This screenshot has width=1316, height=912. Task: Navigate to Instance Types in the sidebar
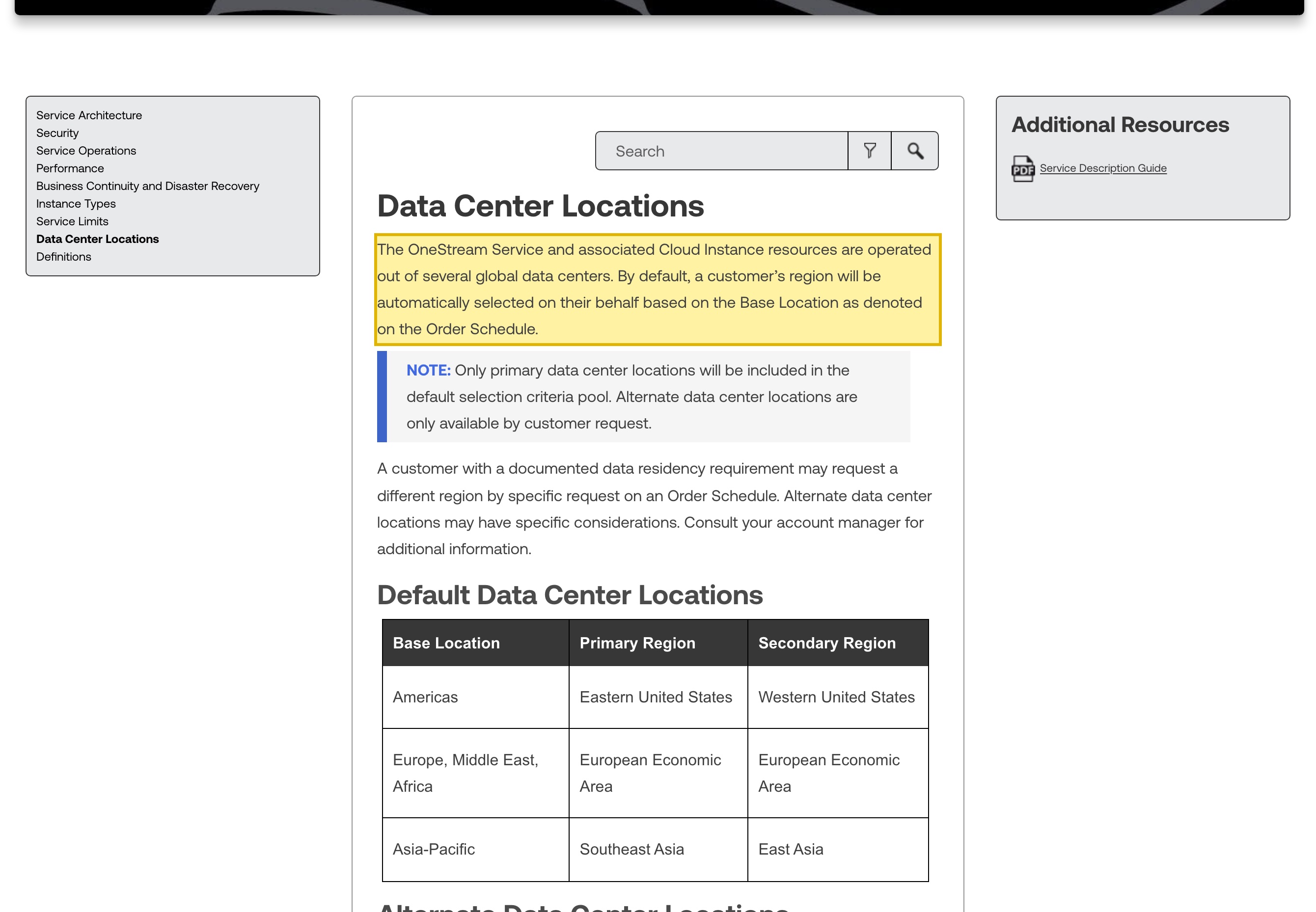76,204
